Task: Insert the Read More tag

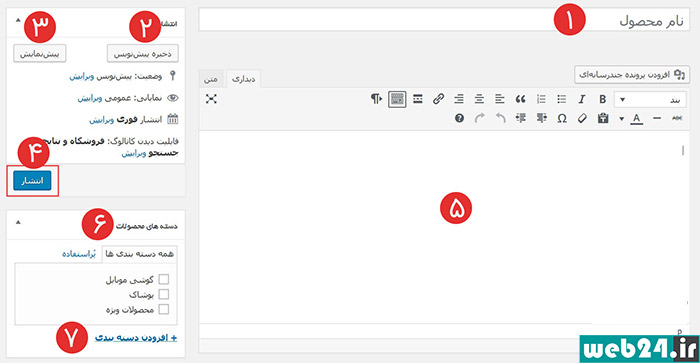Action: click(418, 99)
